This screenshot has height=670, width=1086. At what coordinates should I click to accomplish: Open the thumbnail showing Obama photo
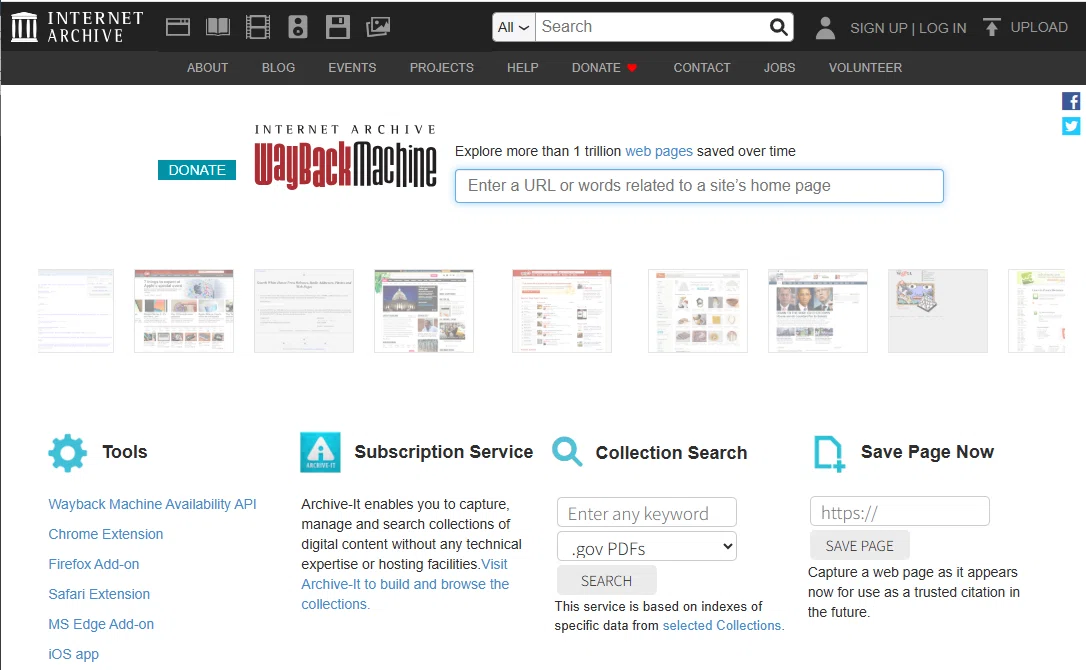point(818,311)
